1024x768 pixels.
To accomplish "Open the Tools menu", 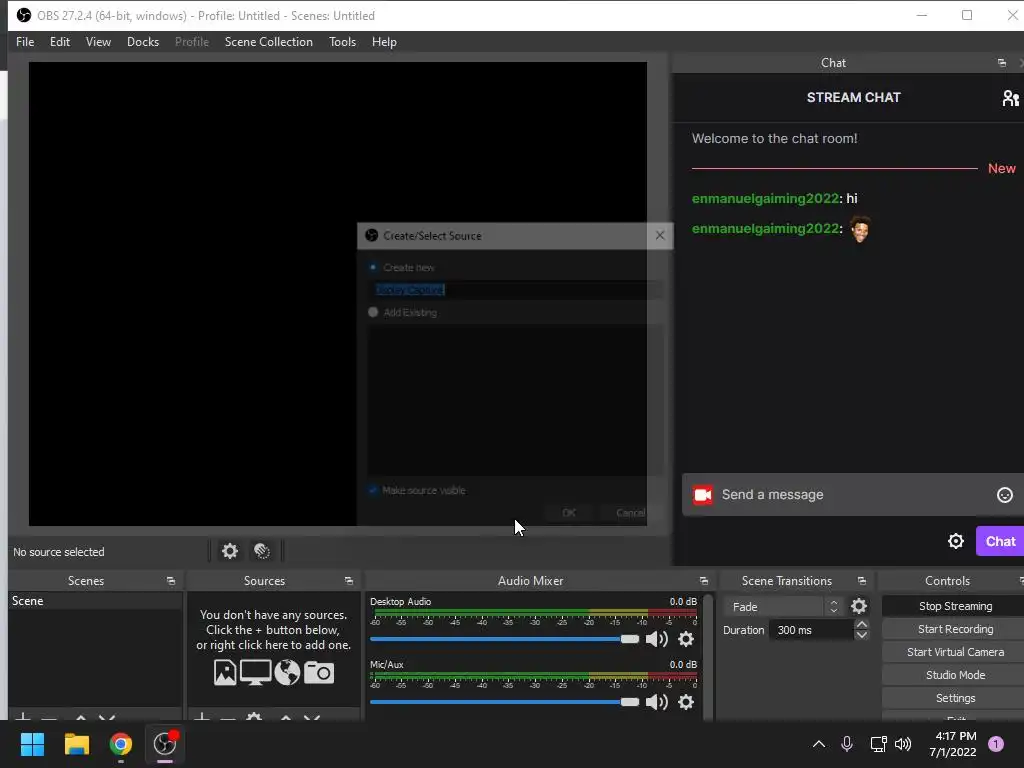I will coord(342,42).
